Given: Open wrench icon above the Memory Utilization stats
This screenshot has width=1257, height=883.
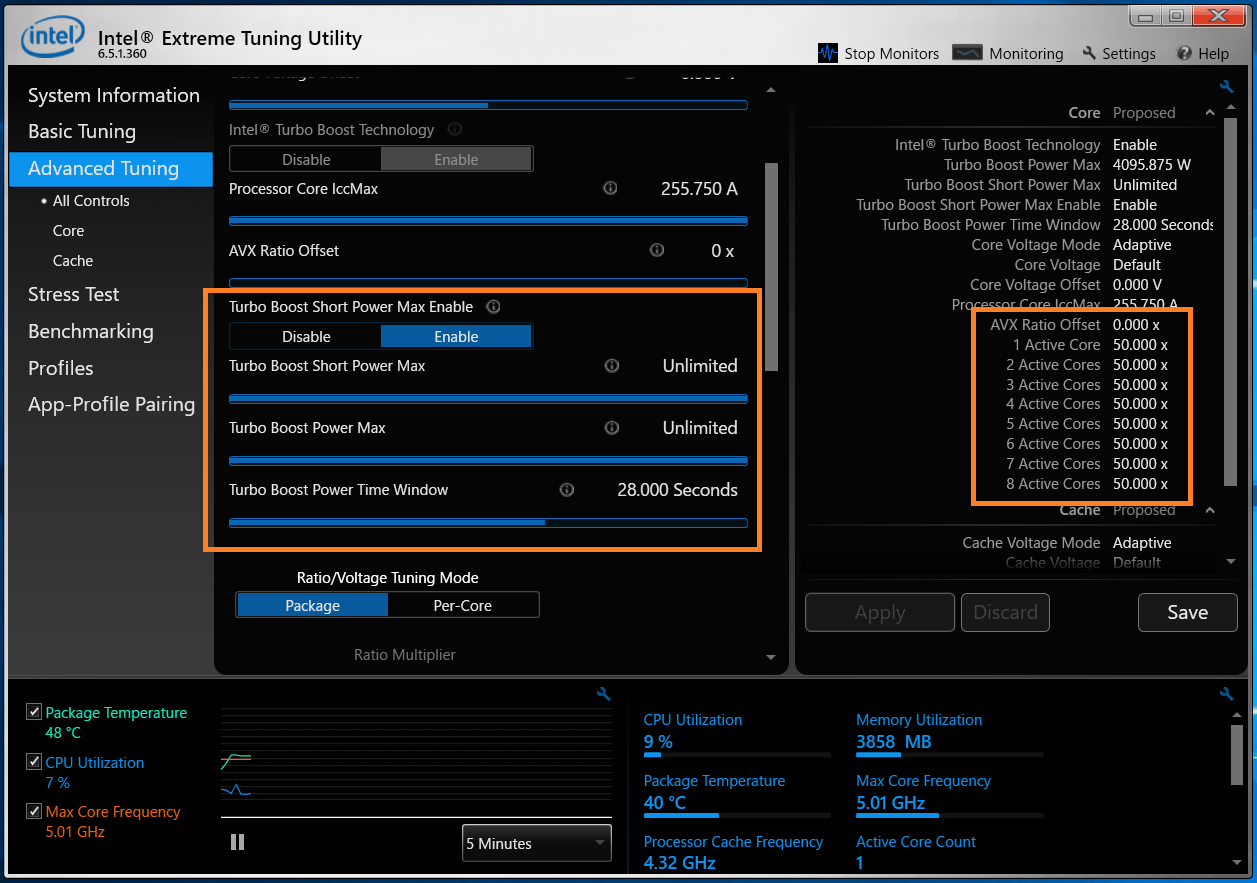Looking at the screenshot, I should pos(1227,693).
